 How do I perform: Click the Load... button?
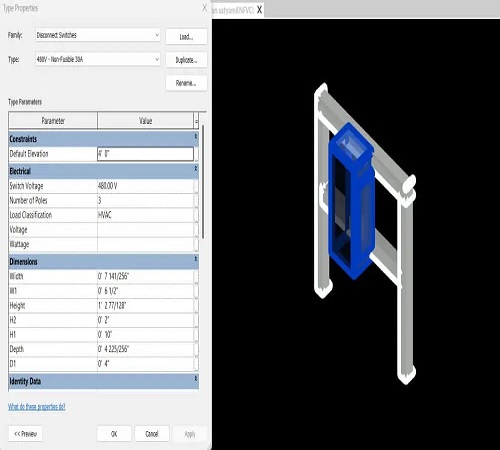pyautogui.click(x=186, y=36)
